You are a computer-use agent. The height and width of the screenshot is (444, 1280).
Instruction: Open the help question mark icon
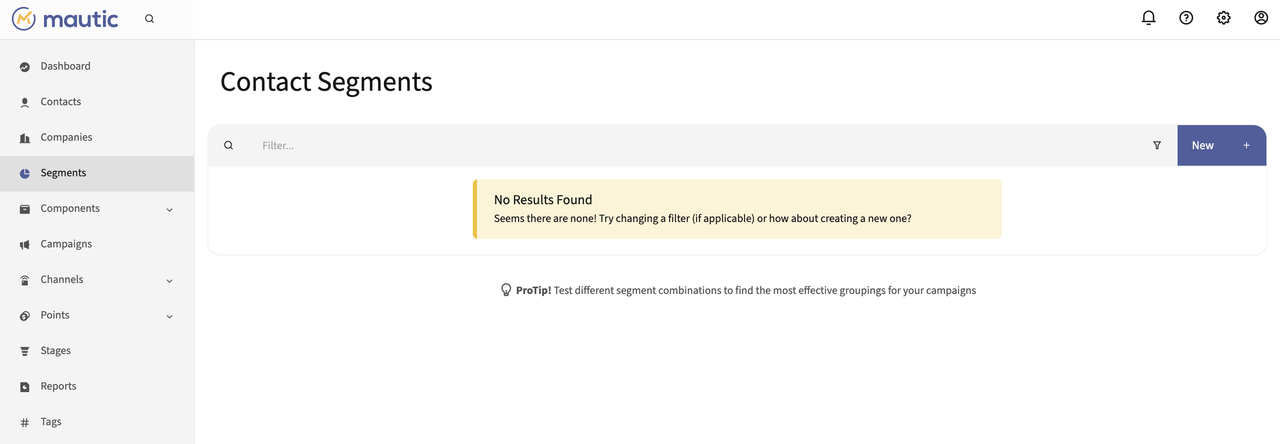(1186, 18)
